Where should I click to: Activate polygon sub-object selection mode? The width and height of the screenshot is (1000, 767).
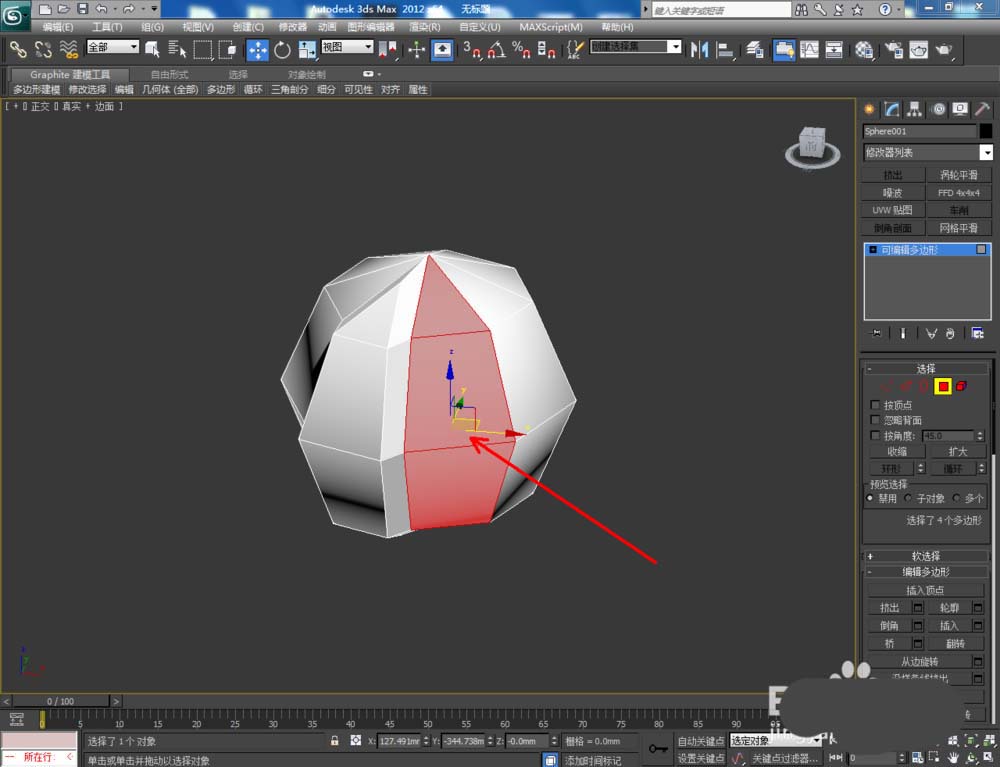tap(942, 386)
